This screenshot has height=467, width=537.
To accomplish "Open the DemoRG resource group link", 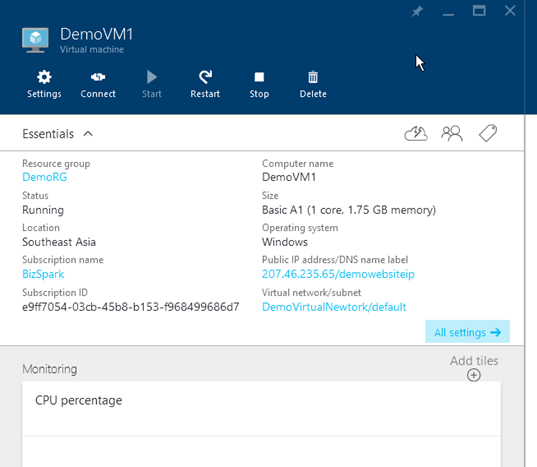I will pyautogui.click(x=45, y=177).
